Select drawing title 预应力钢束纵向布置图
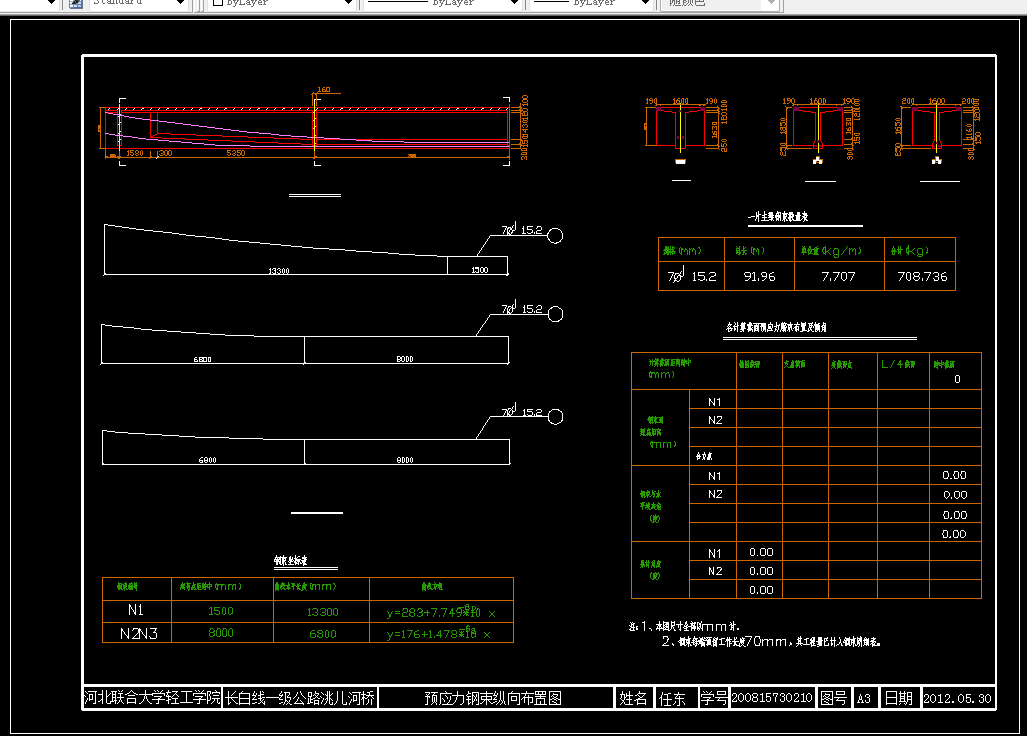Screen dimensions: 1027x736 493,698
